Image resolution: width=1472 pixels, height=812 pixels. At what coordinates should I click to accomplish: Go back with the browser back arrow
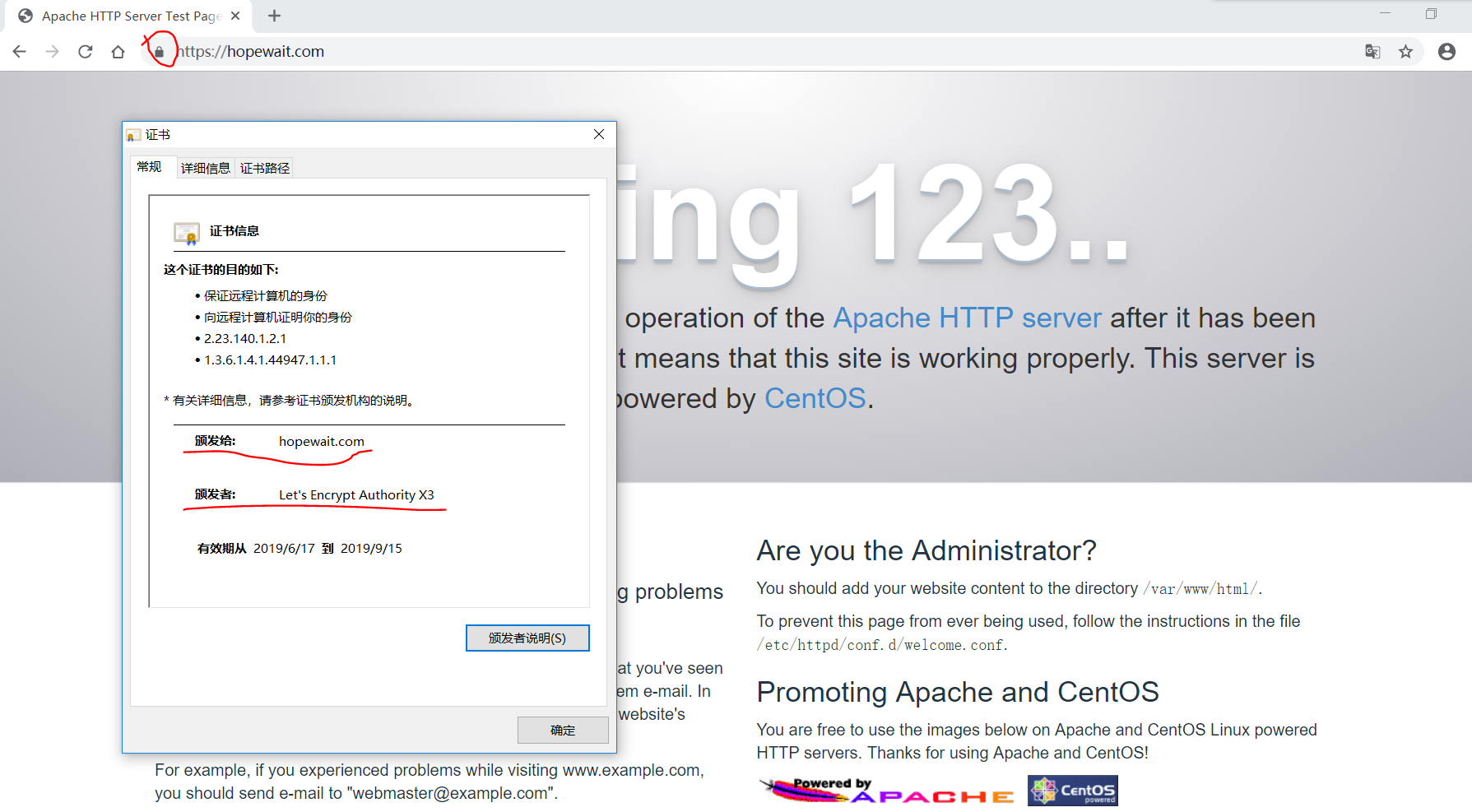pyautogui.click(x=20, y=52)
